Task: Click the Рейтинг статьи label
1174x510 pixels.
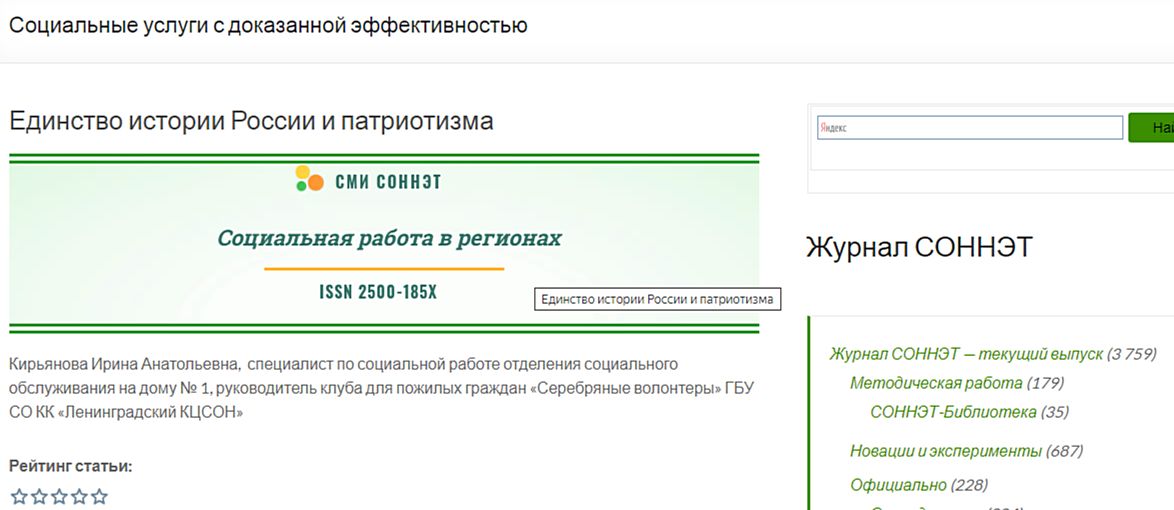Action: 71,466
